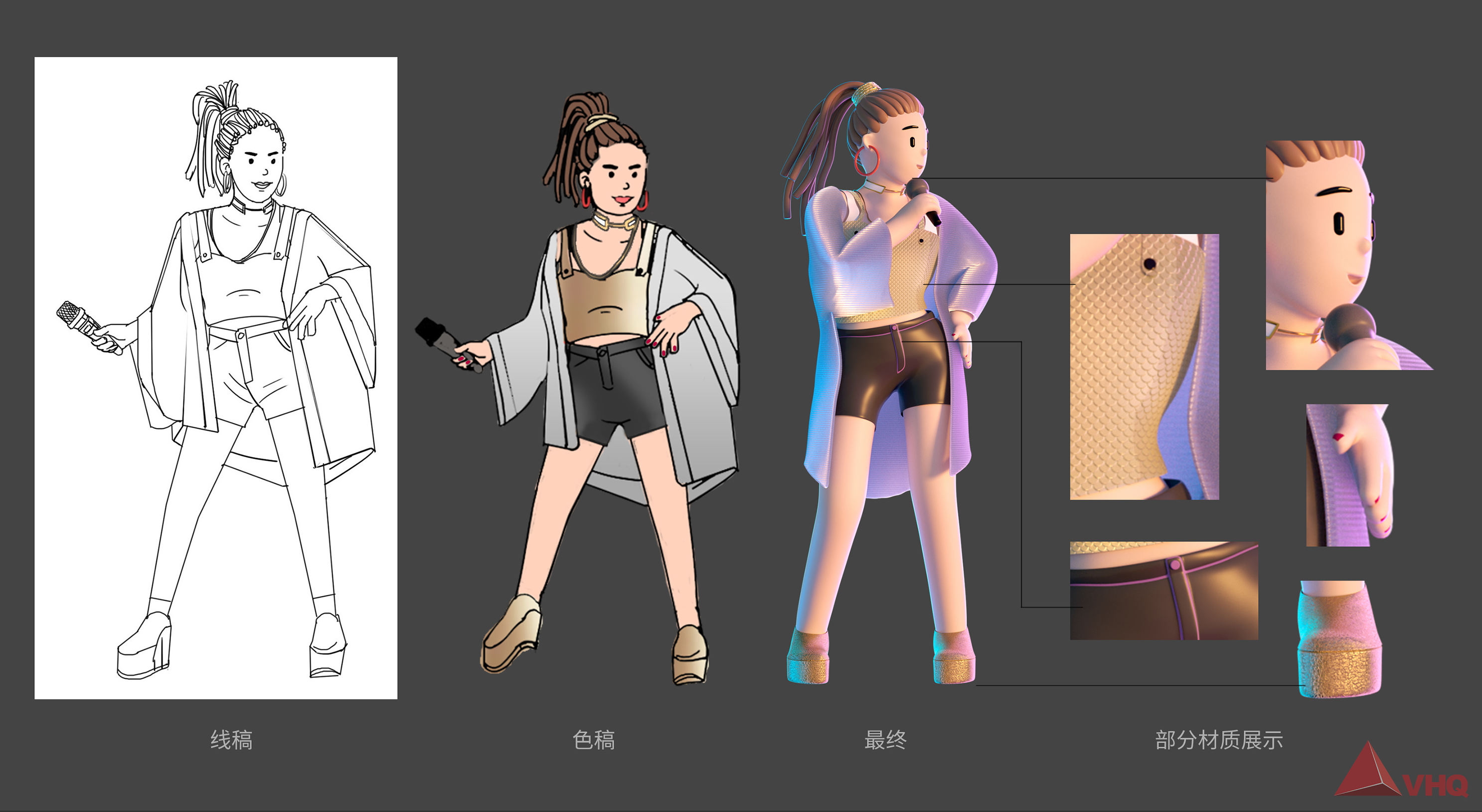Open the glitter platform shoe thumbnail
The width and height of the screenshot is (1482, 812).
(1339, 639)
